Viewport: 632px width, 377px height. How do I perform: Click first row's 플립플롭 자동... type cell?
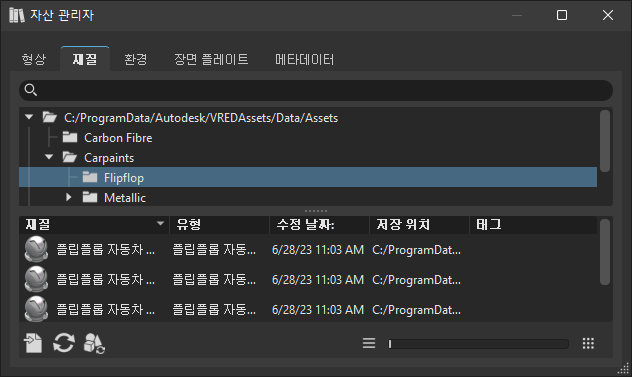[x=214, y=250]
